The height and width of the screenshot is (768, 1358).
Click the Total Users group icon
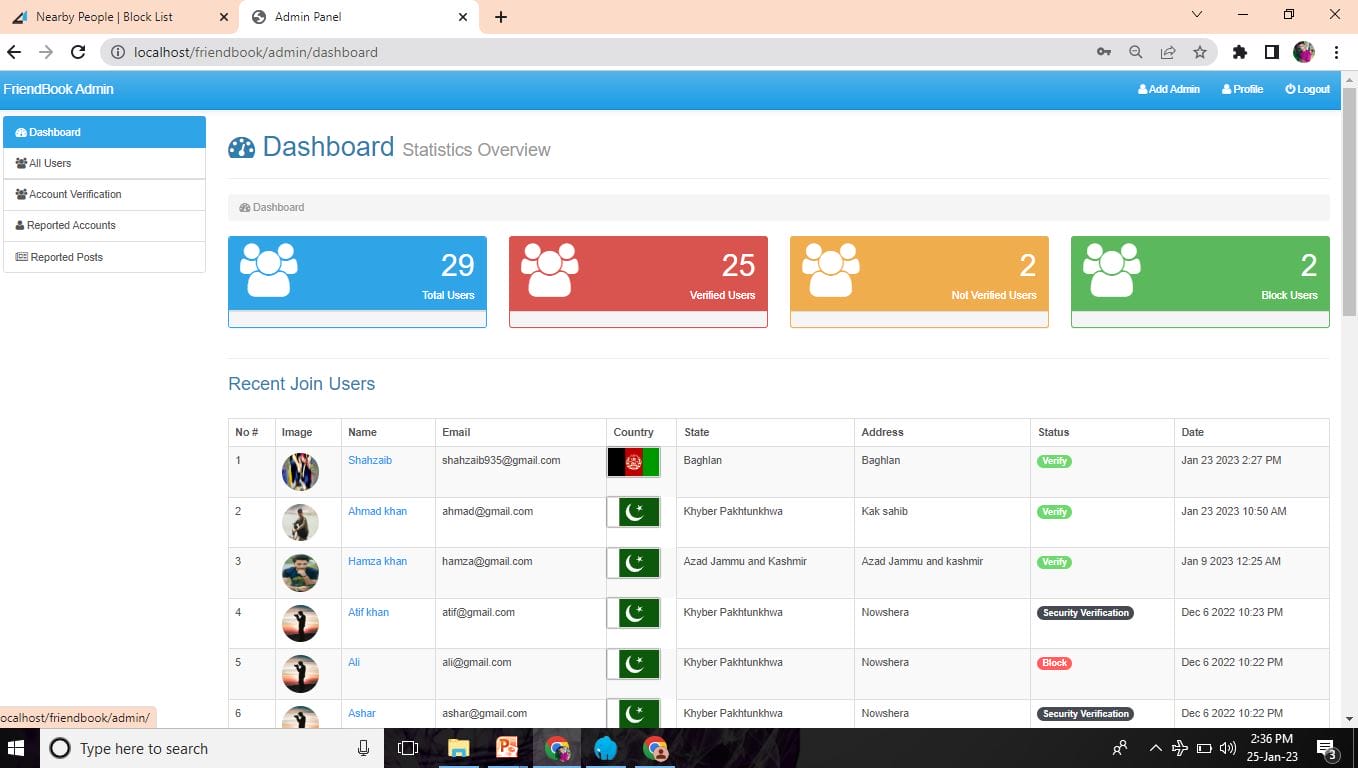point(269,269)
